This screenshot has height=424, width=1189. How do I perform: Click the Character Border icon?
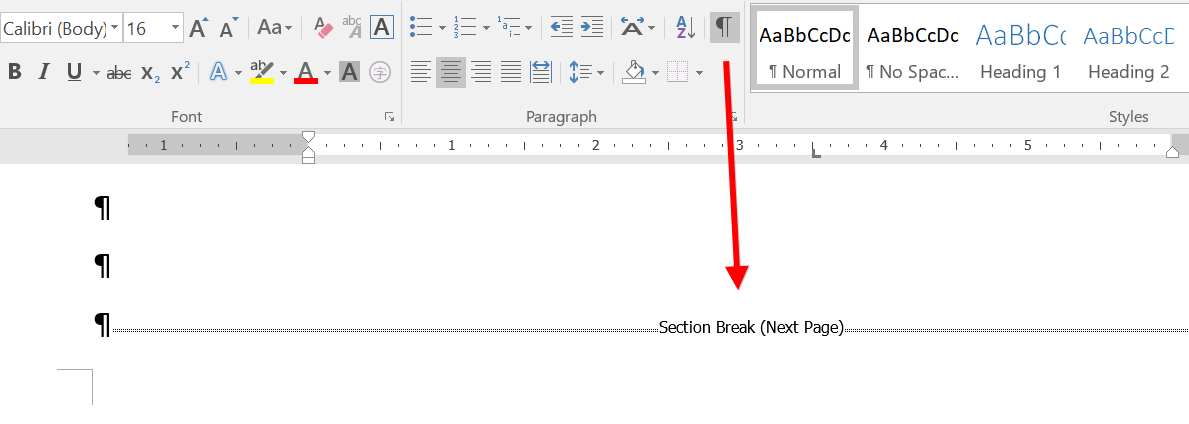(x=382, y=28)
